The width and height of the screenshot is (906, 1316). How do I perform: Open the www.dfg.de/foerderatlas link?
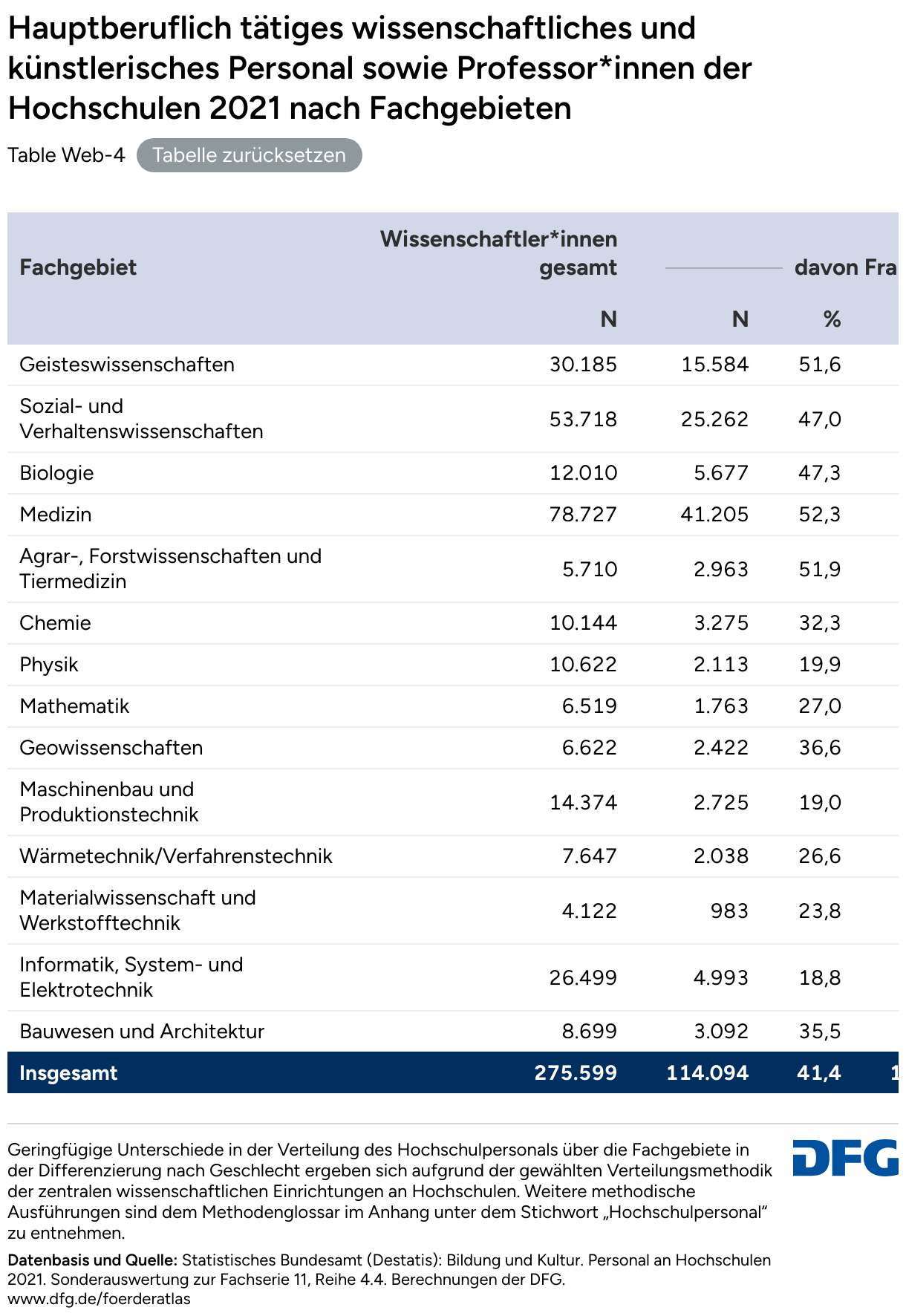click(x=99, y=1299)
